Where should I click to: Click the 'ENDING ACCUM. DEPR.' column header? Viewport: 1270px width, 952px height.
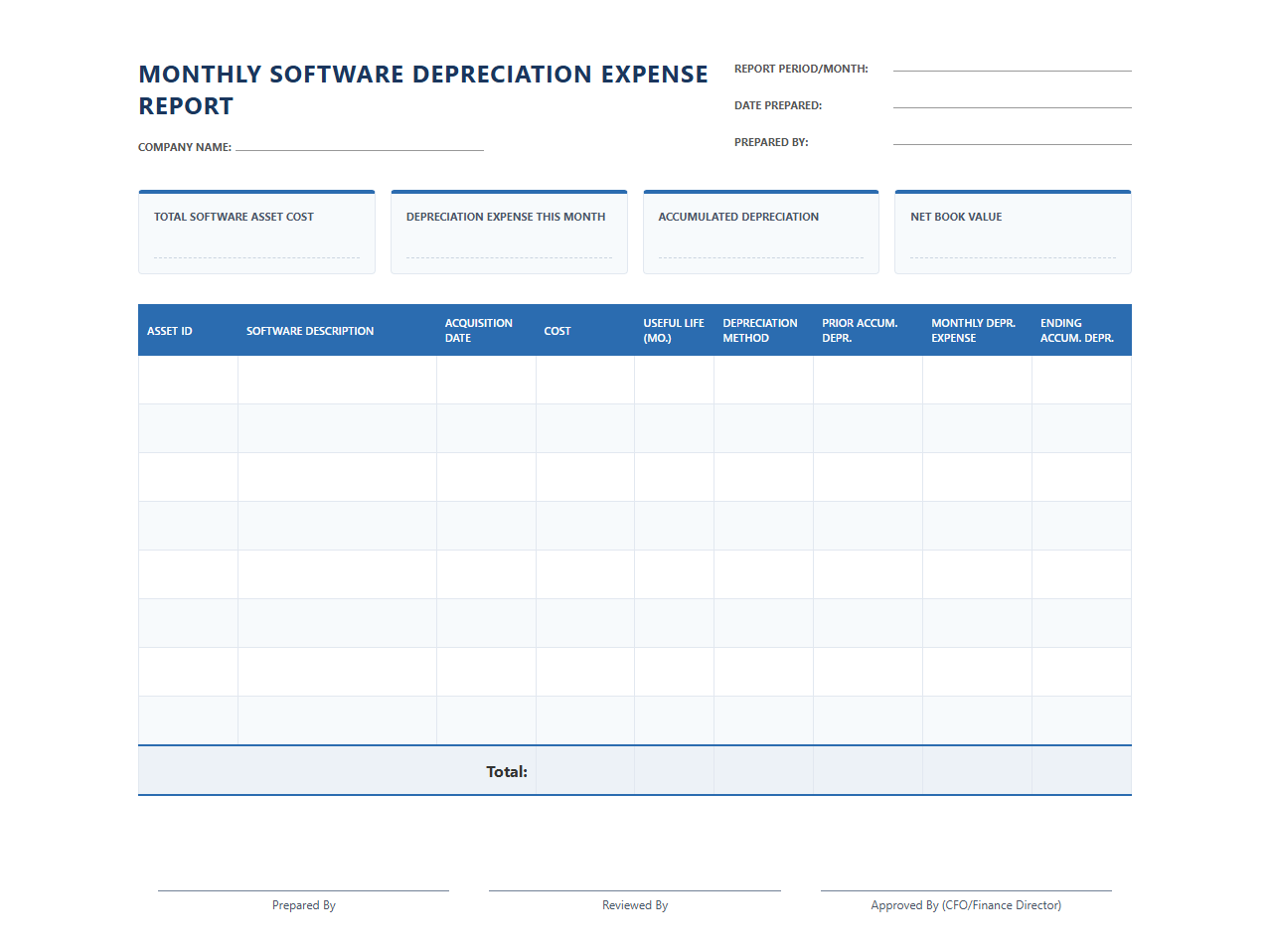point(1082,331)
